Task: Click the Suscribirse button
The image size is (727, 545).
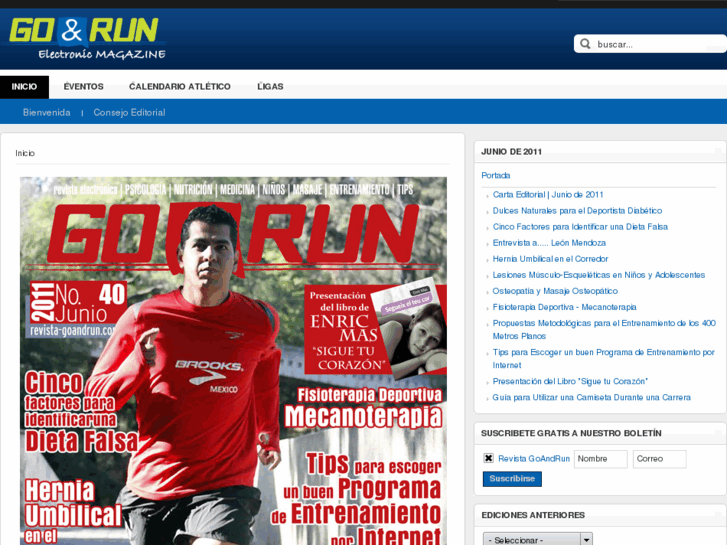Action: click(x=512, y=479)
